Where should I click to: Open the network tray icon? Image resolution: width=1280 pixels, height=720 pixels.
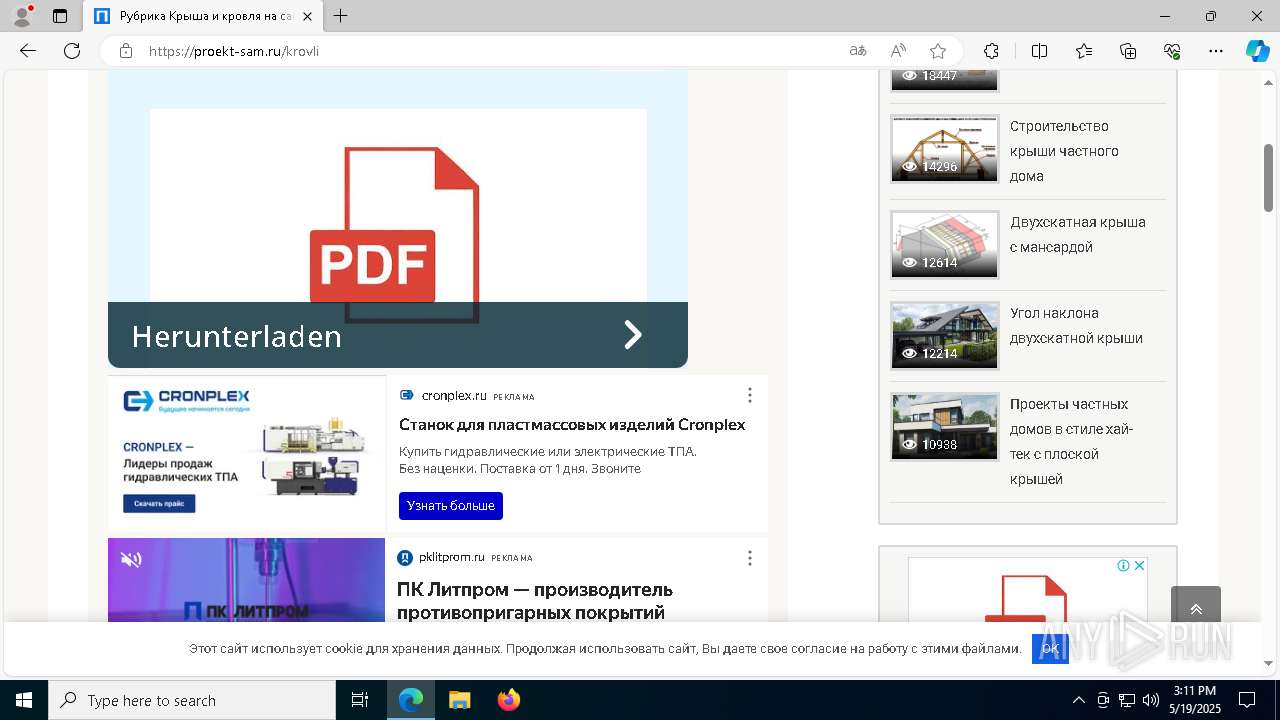(1127, 700)
